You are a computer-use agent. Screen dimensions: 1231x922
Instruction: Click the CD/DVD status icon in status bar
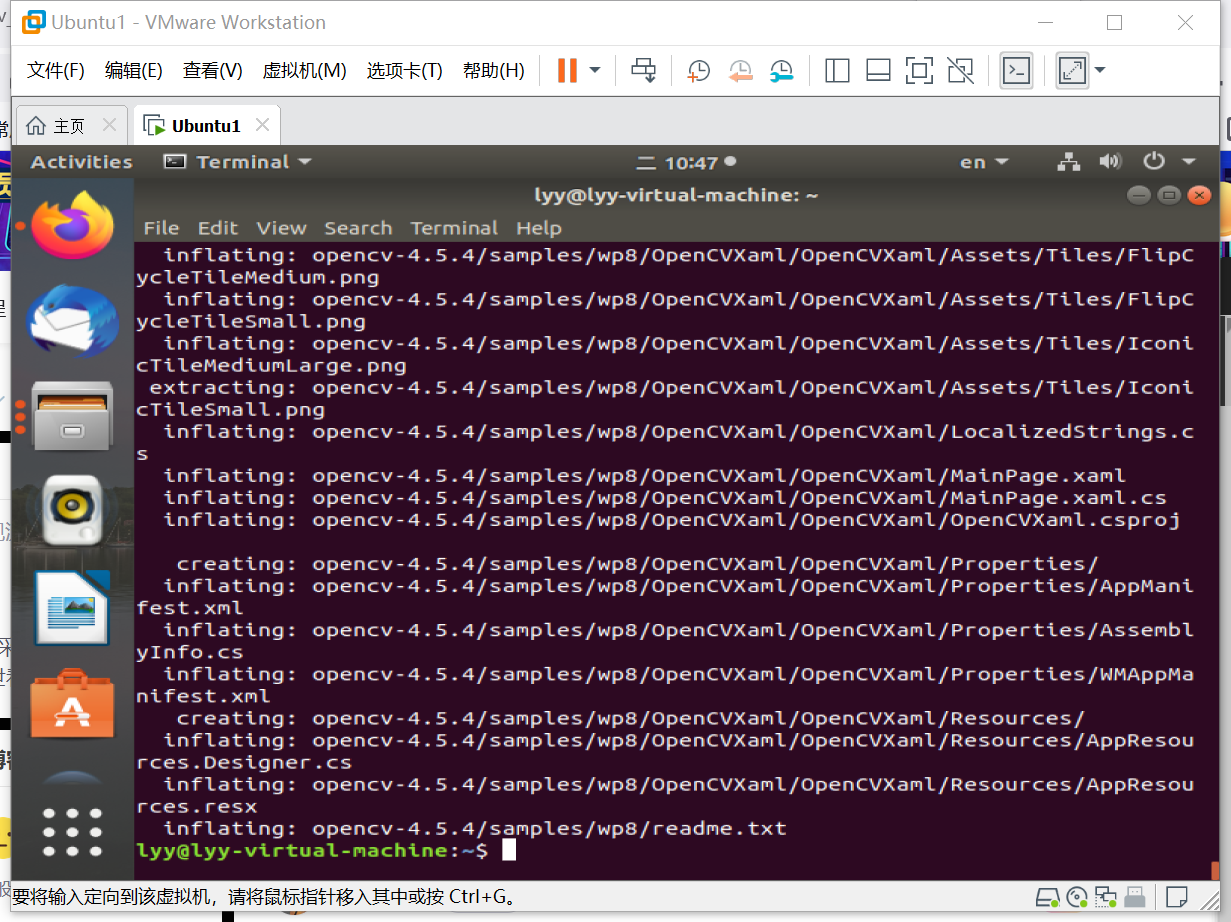click(1077, 897)
